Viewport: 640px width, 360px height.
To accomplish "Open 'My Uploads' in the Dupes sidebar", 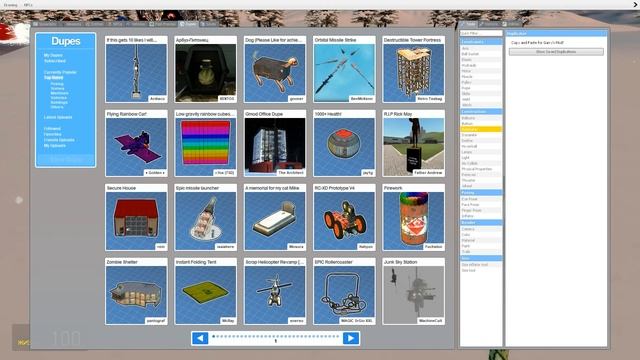I will [x=55, y=146].
